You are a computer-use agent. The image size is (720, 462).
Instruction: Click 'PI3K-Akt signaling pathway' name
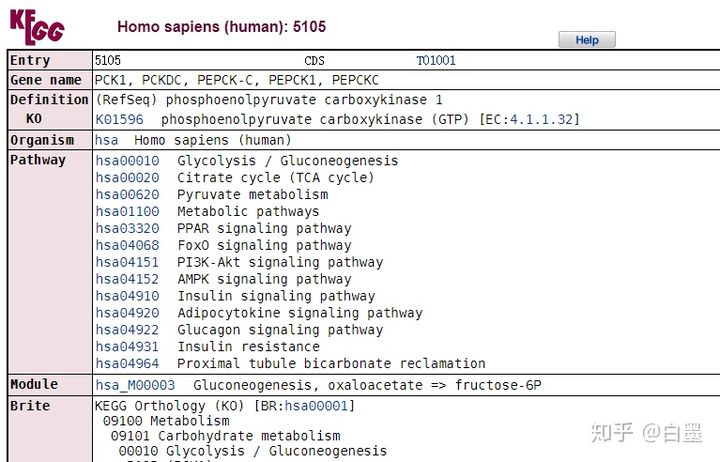[x=280, y=262]
